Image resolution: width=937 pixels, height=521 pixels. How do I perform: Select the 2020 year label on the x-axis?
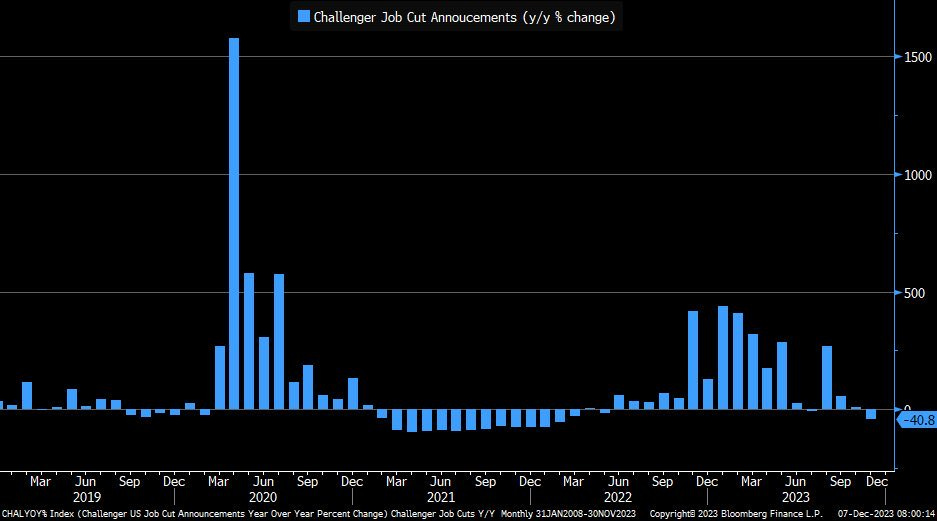point(263,497)
